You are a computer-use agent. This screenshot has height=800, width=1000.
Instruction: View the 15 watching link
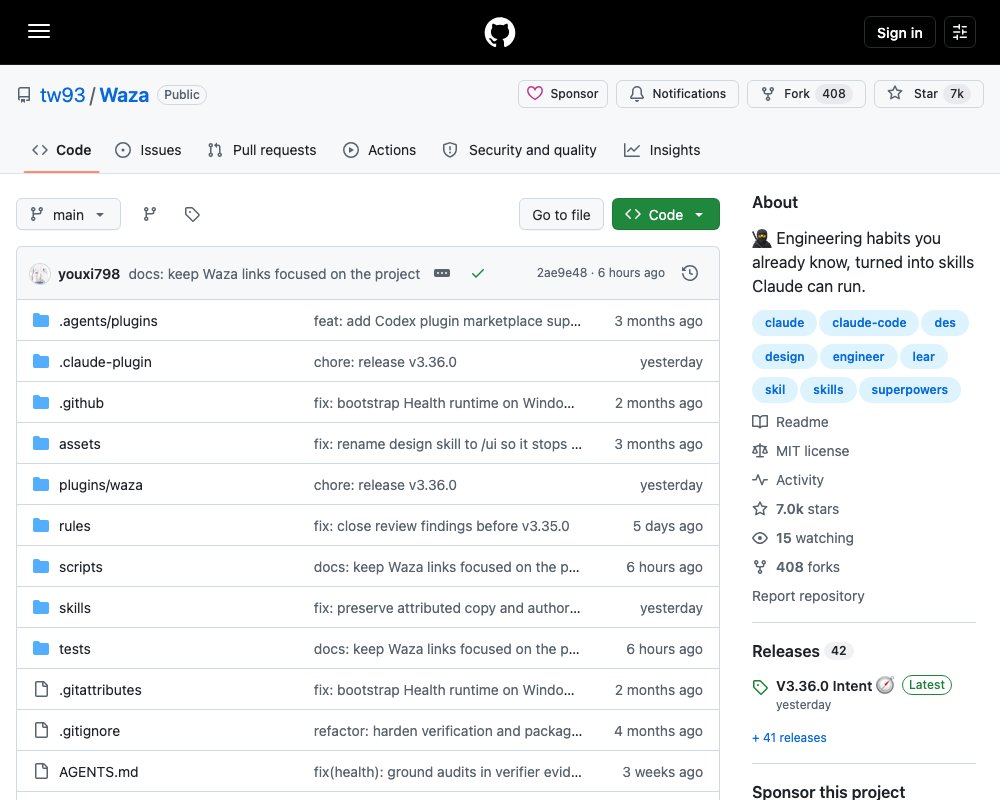(x=803, y=538)
